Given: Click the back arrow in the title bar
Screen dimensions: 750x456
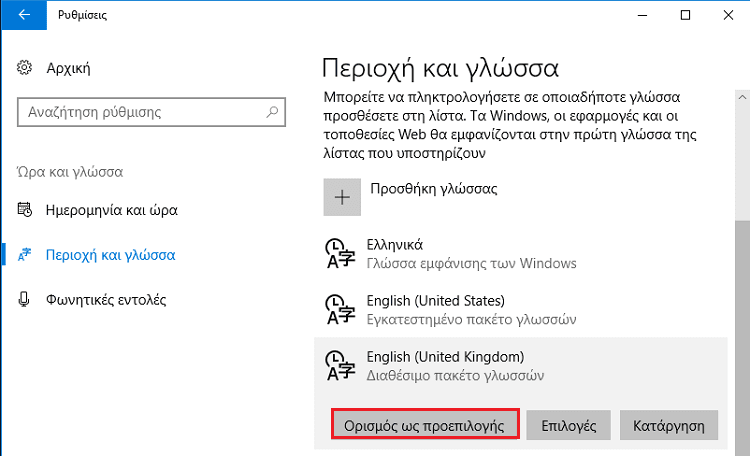Looking at the screenshot, I should click(24, 15).
